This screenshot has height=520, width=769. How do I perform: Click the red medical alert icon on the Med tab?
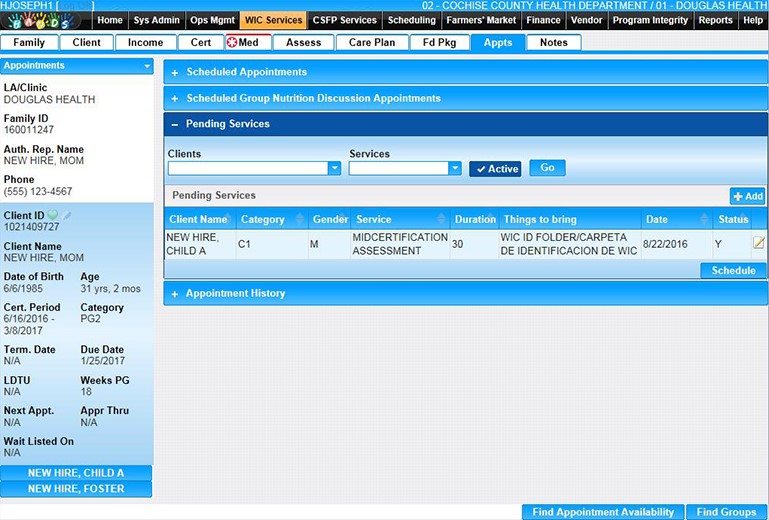(233, 43)
